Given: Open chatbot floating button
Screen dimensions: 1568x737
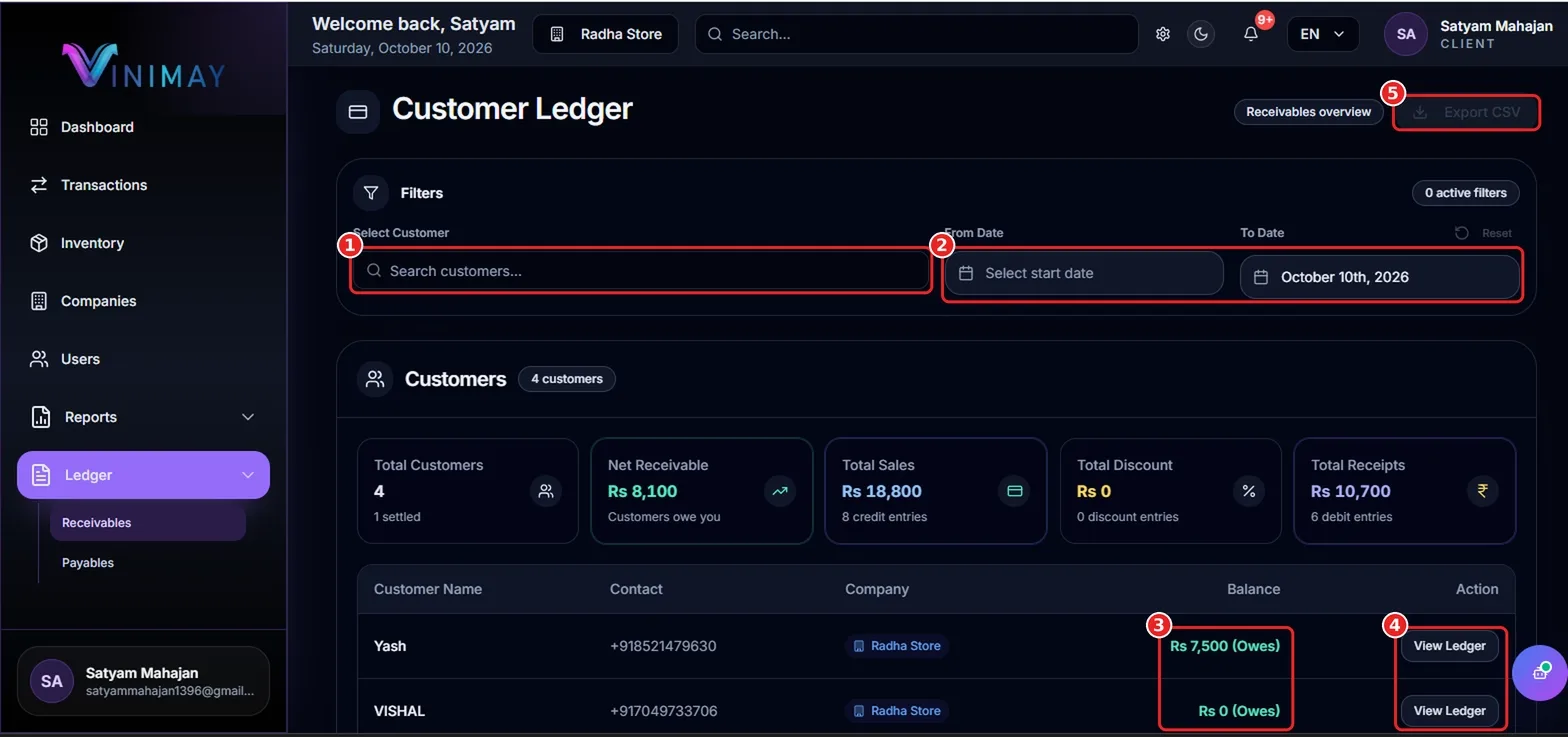Looking at the screenshot, I should pos(1538,673).
